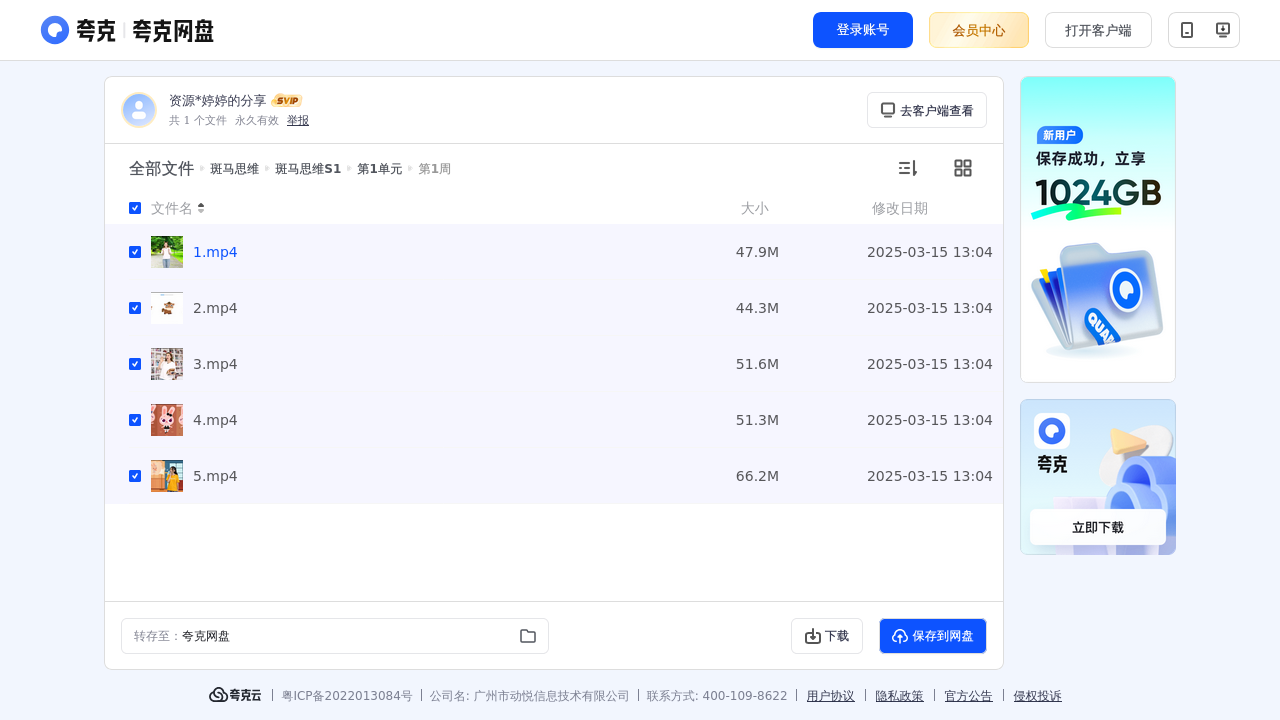Go to 全部文件 breadcrumb
The image size is (1280, 720).
pyautogui.click(x=161, y=169)
